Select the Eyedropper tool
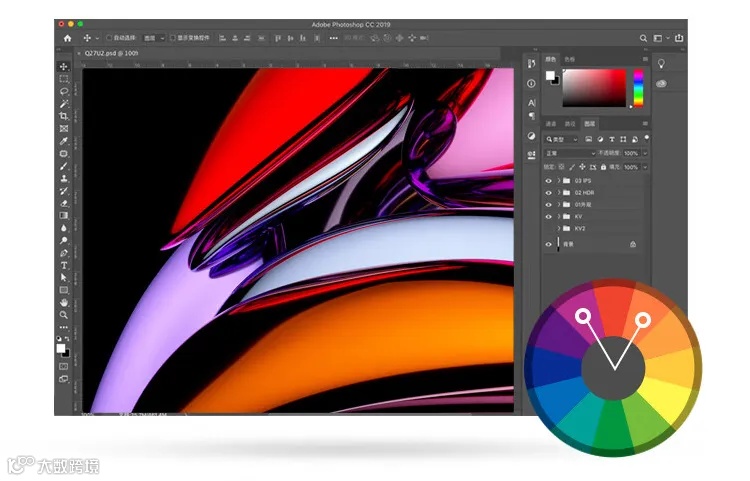Viewport: 750px width, 481px height. tap(64, 141)
